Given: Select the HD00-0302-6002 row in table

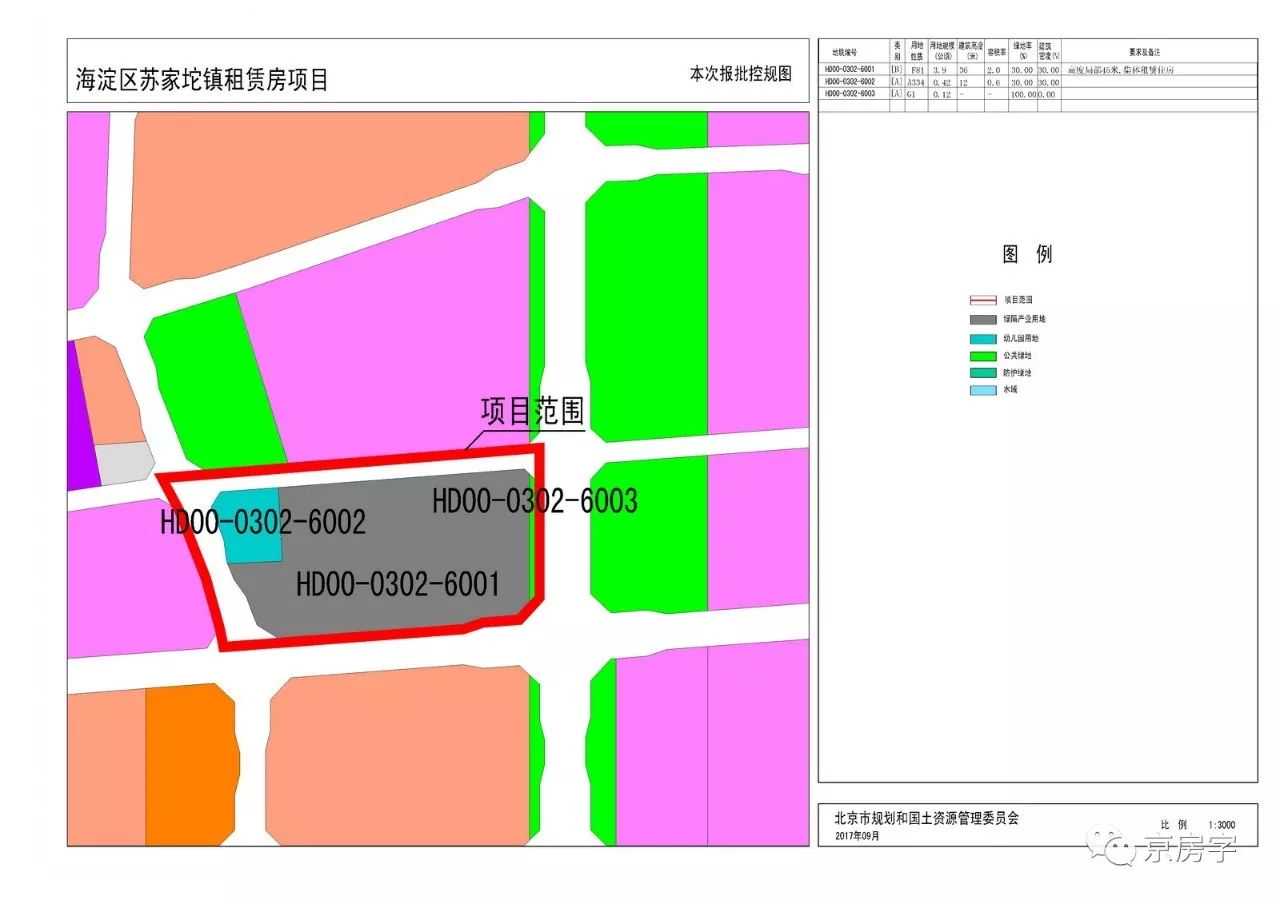Looking at the screenshot, I should [850, 82].
